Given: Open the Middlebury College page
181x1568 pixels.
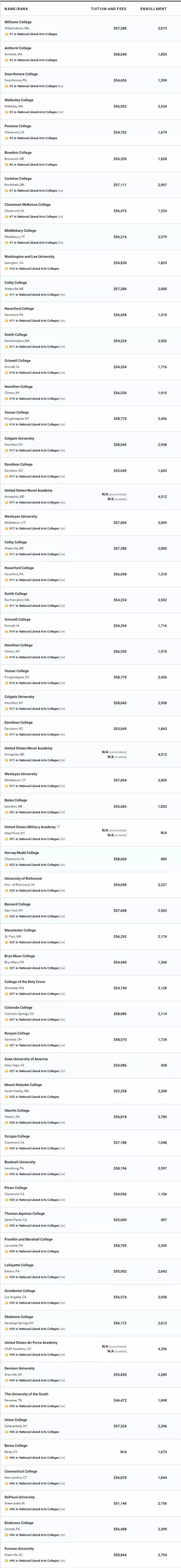Looking at the screenshot, I should tap(20, 231).
